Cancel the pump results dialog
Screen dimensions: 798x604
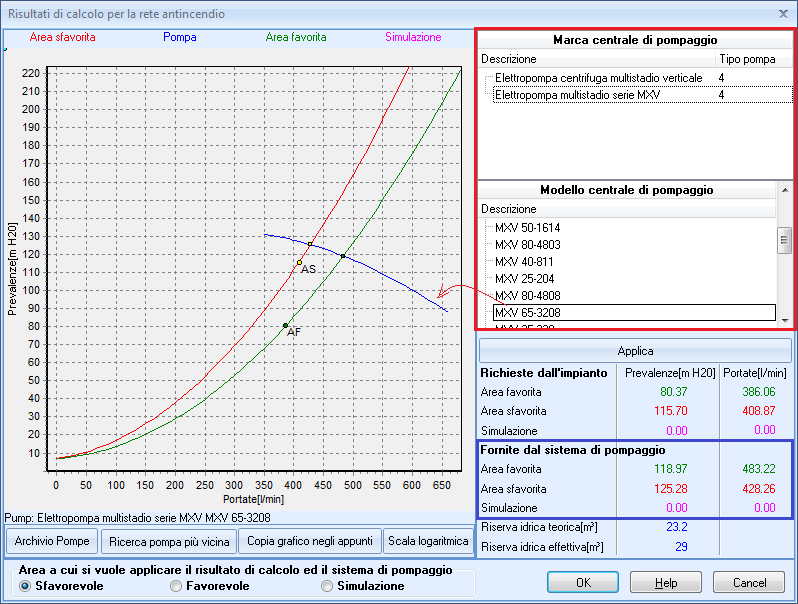[x=749, y=582]
